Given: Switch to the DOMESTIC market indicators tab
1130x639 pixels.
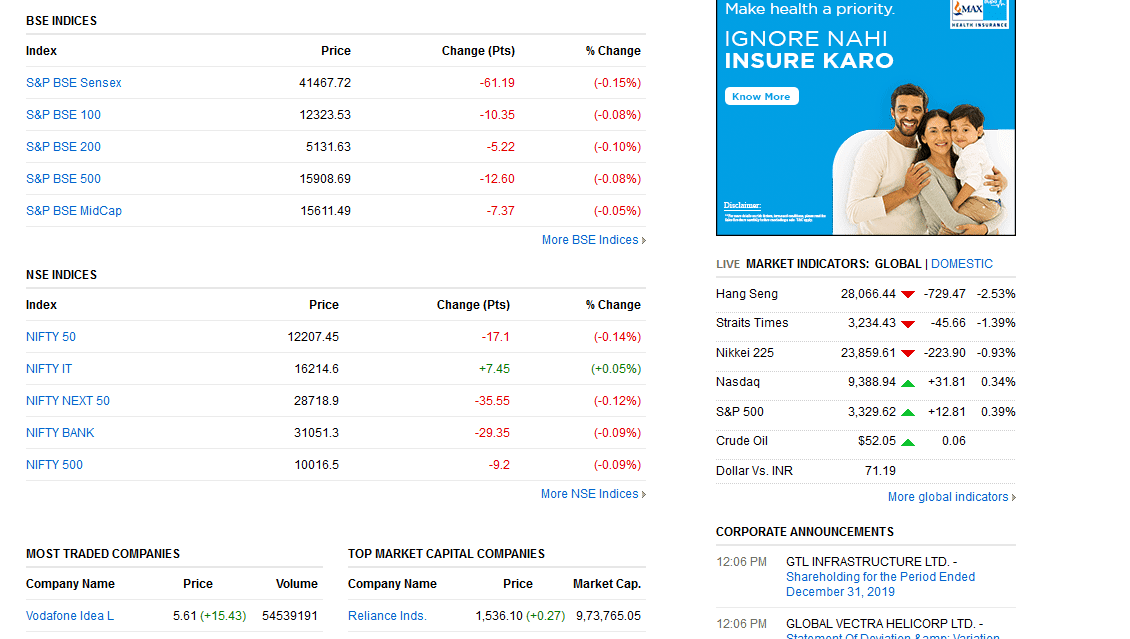Looking at the screenshot, I should pos(962,264).
